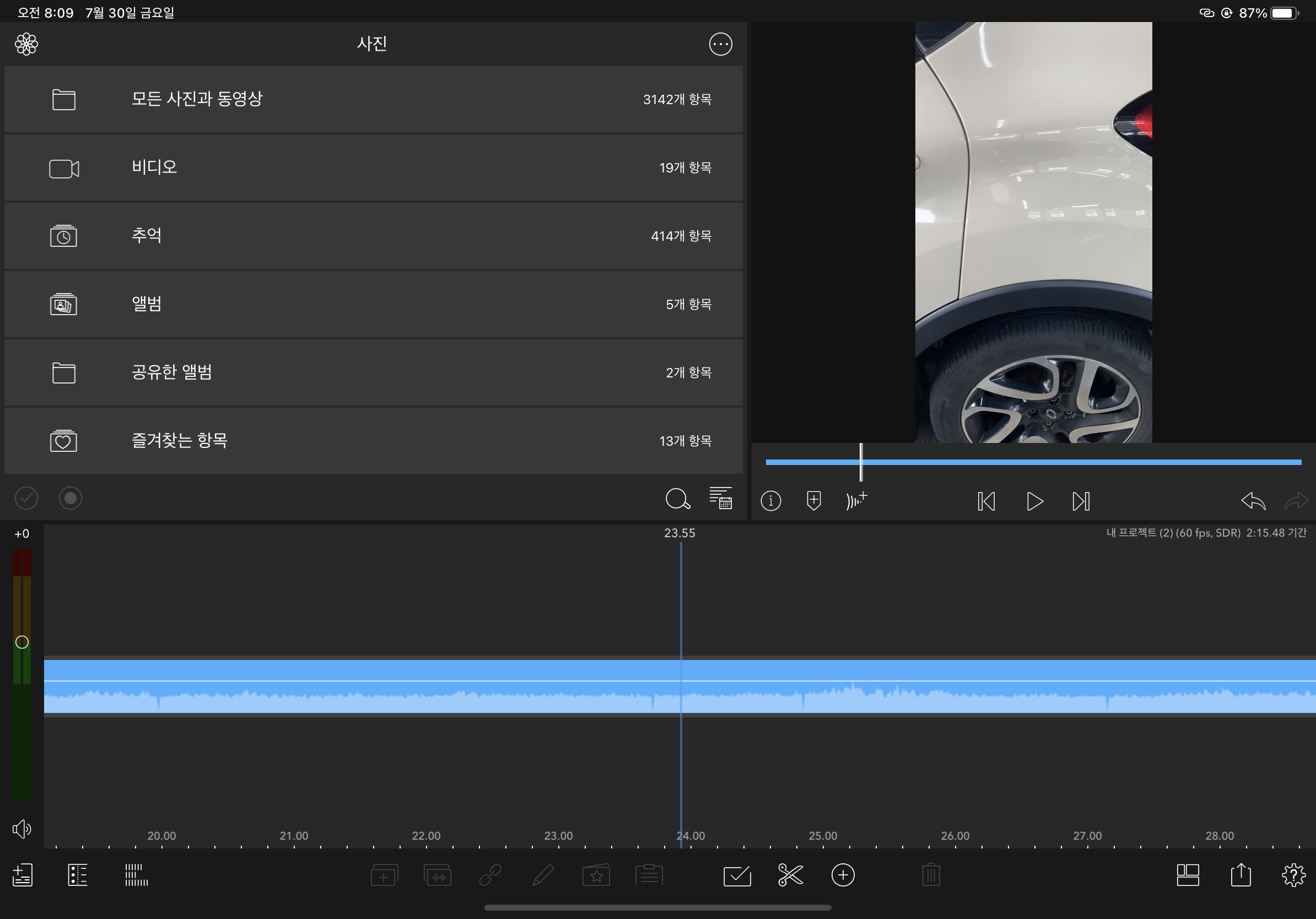
Task: Add a marker with the bookmark icon
Action: click(x=813, y=500)
